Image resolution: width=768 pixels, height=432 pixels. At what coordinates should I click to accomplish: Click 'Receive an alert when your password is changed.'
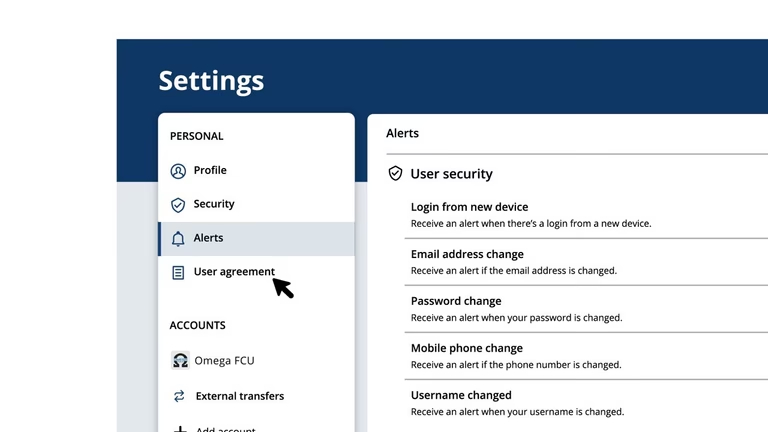tap(516, 318)
